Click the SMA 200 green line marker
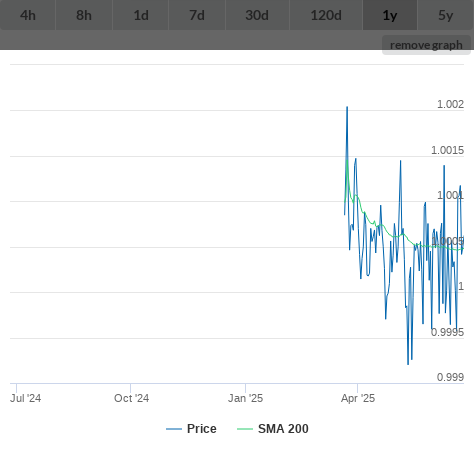This screenshot has width=474, height=455. click(x=245, y=429)
